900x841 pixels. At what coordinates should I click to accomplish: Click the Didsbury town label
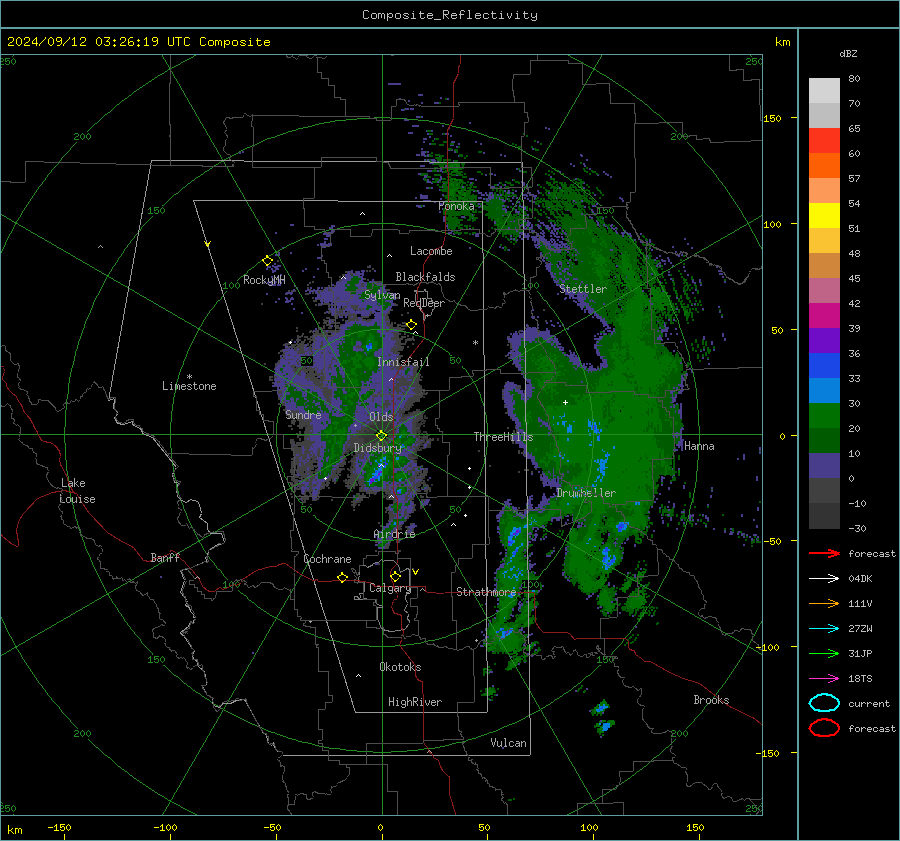pos(378,448)
